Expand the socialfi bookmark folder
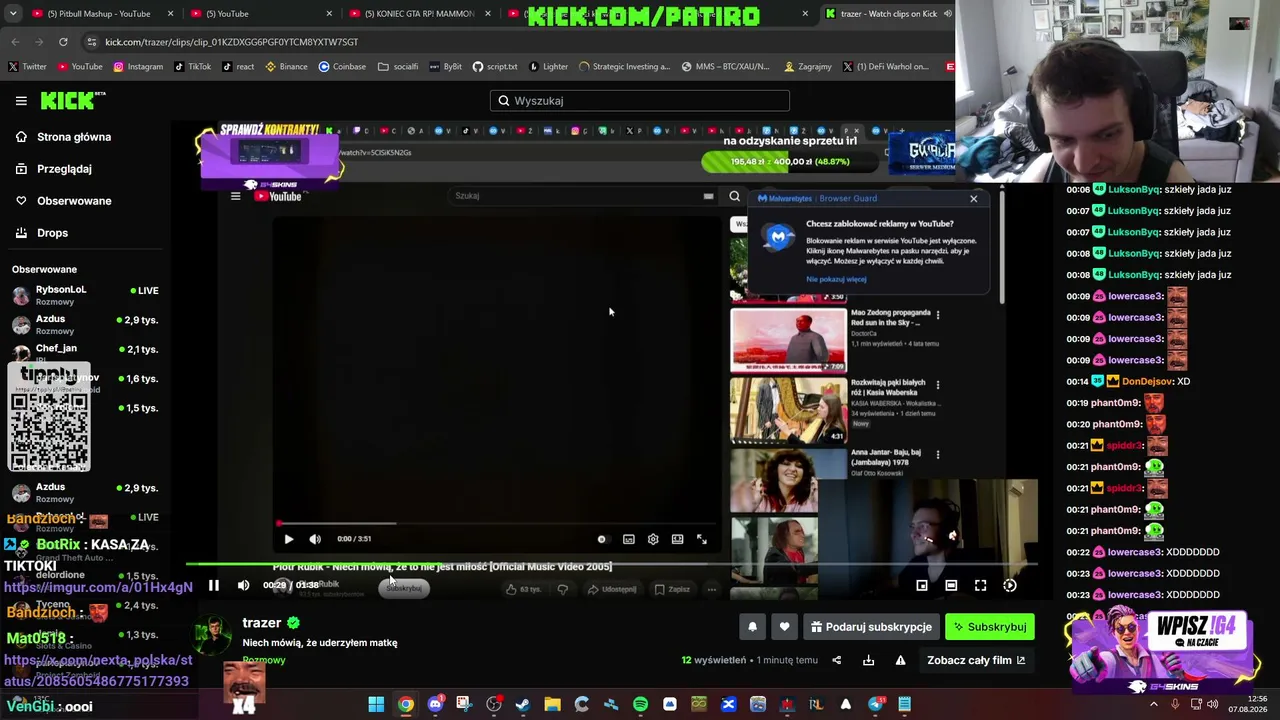The image size is (1280, 720). [x=398, y=67]
